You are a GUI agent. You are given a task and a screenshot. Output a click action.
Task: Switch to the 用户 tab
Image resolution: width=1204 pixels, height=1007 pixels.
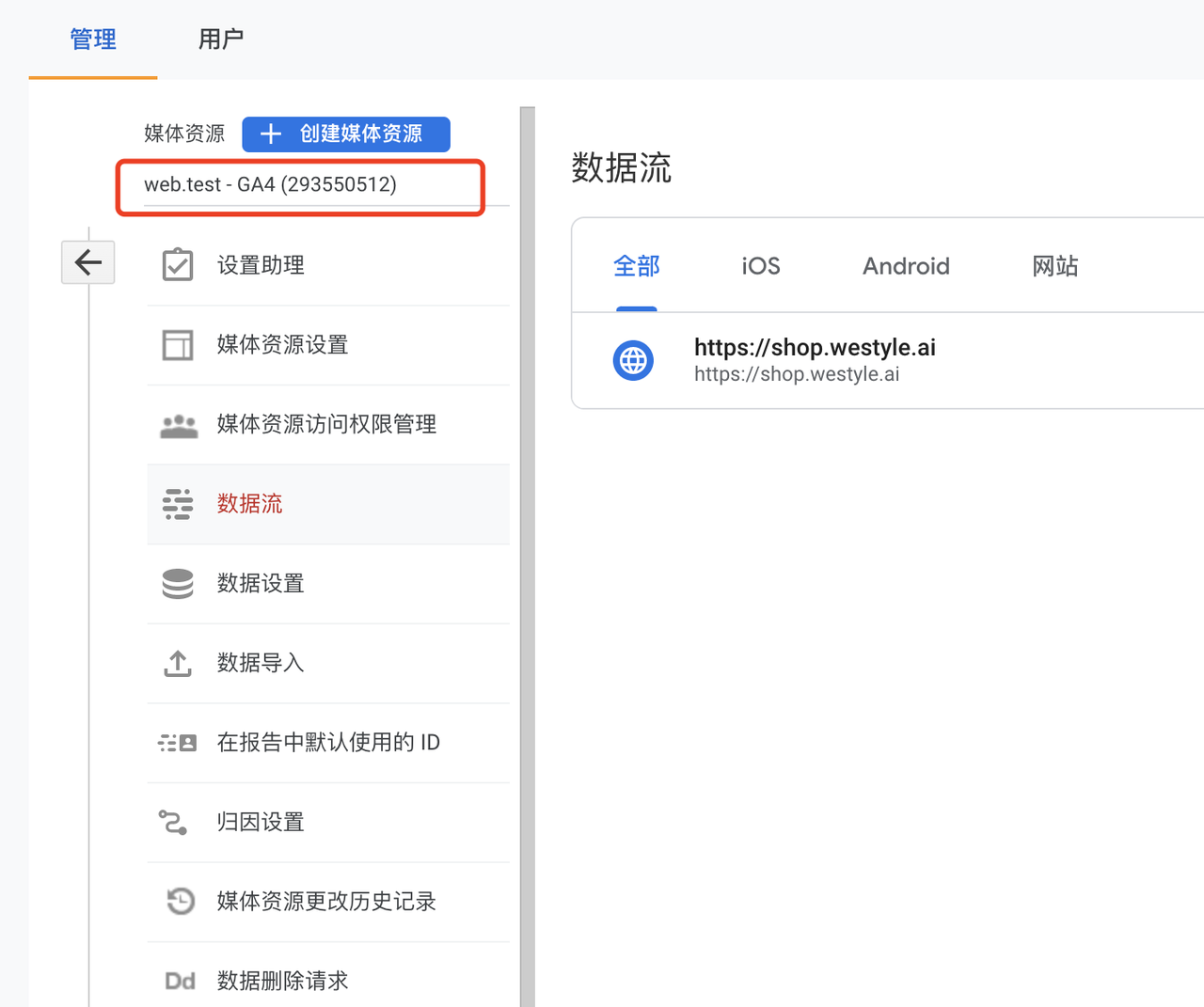[221, 39]
